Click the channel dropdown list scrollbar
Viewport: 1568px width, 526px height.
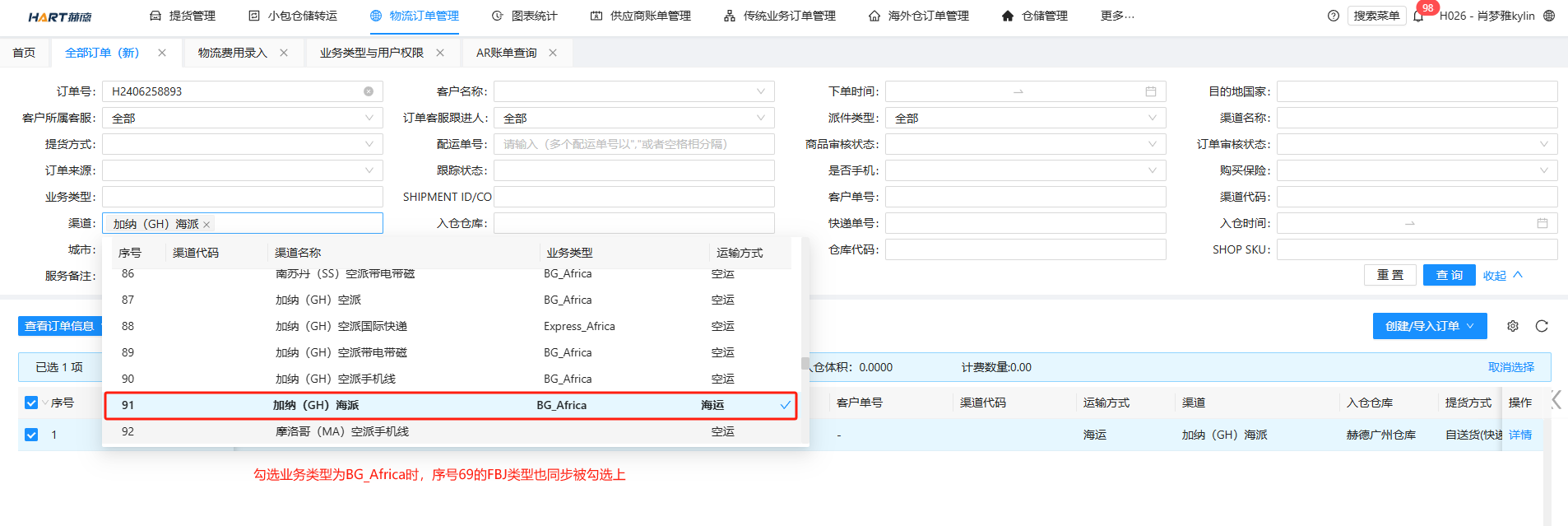click(805, 363)
